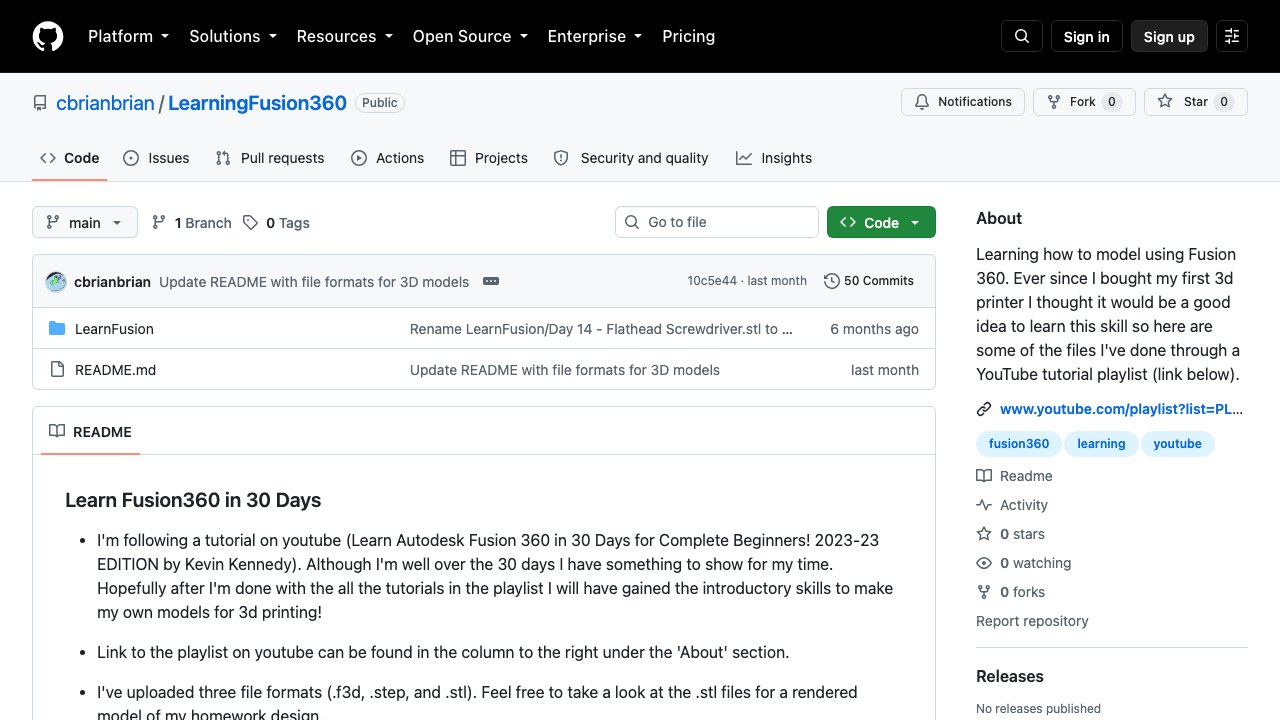
Task: Open the Platform dropdown menu
Action: pos(128,36)
